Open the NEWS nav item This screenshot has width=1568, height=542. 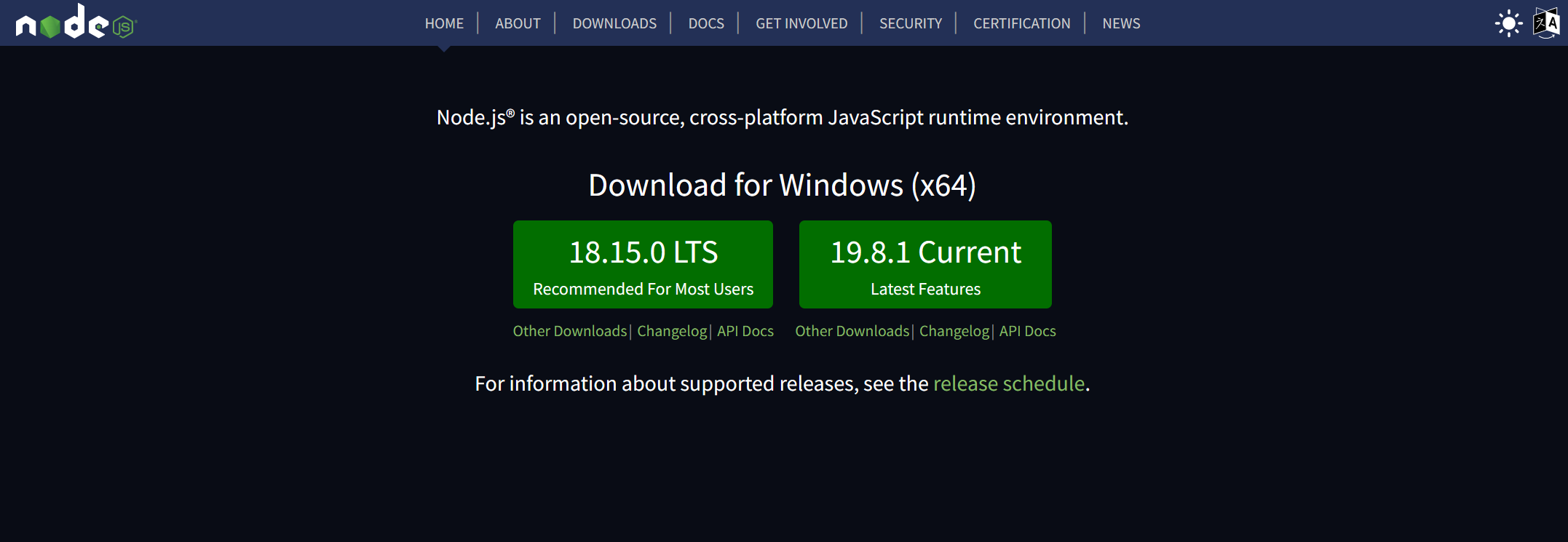click(1121, 23)
